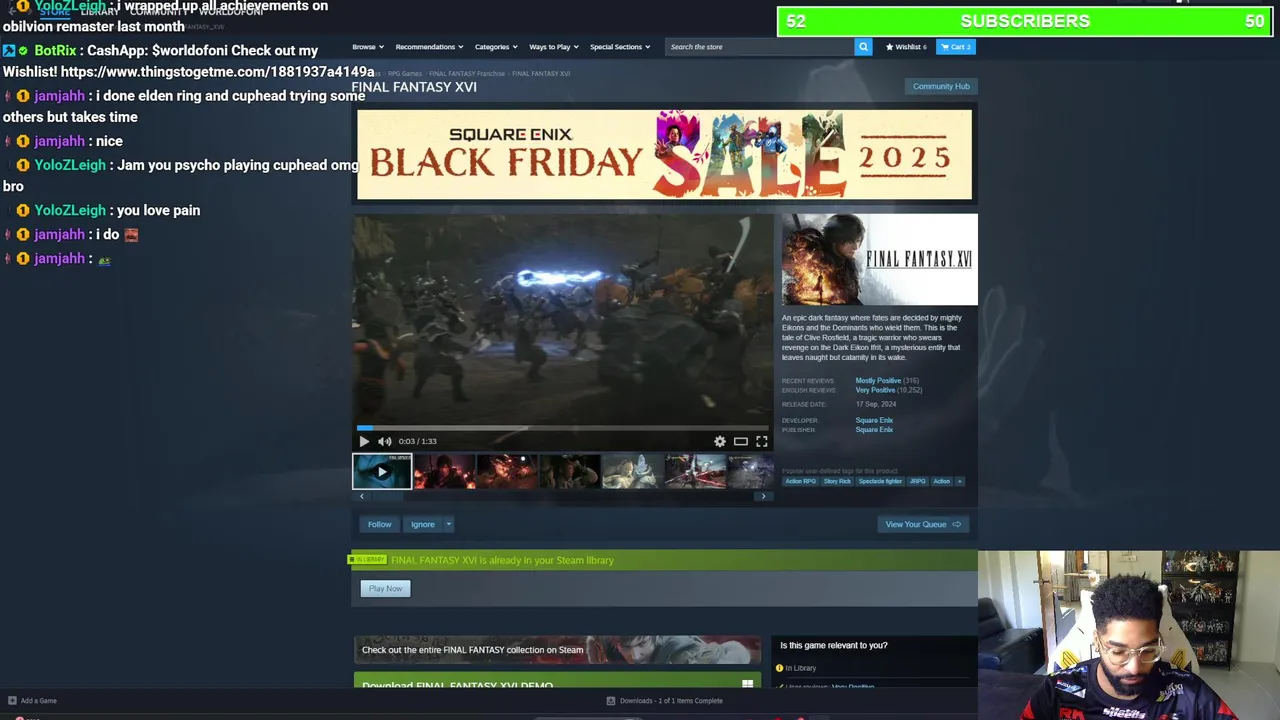Click the FINAL FANTASY XVI header capsule image
The width and height of the screenshot is (1280, 720).
tap(880, 259)
